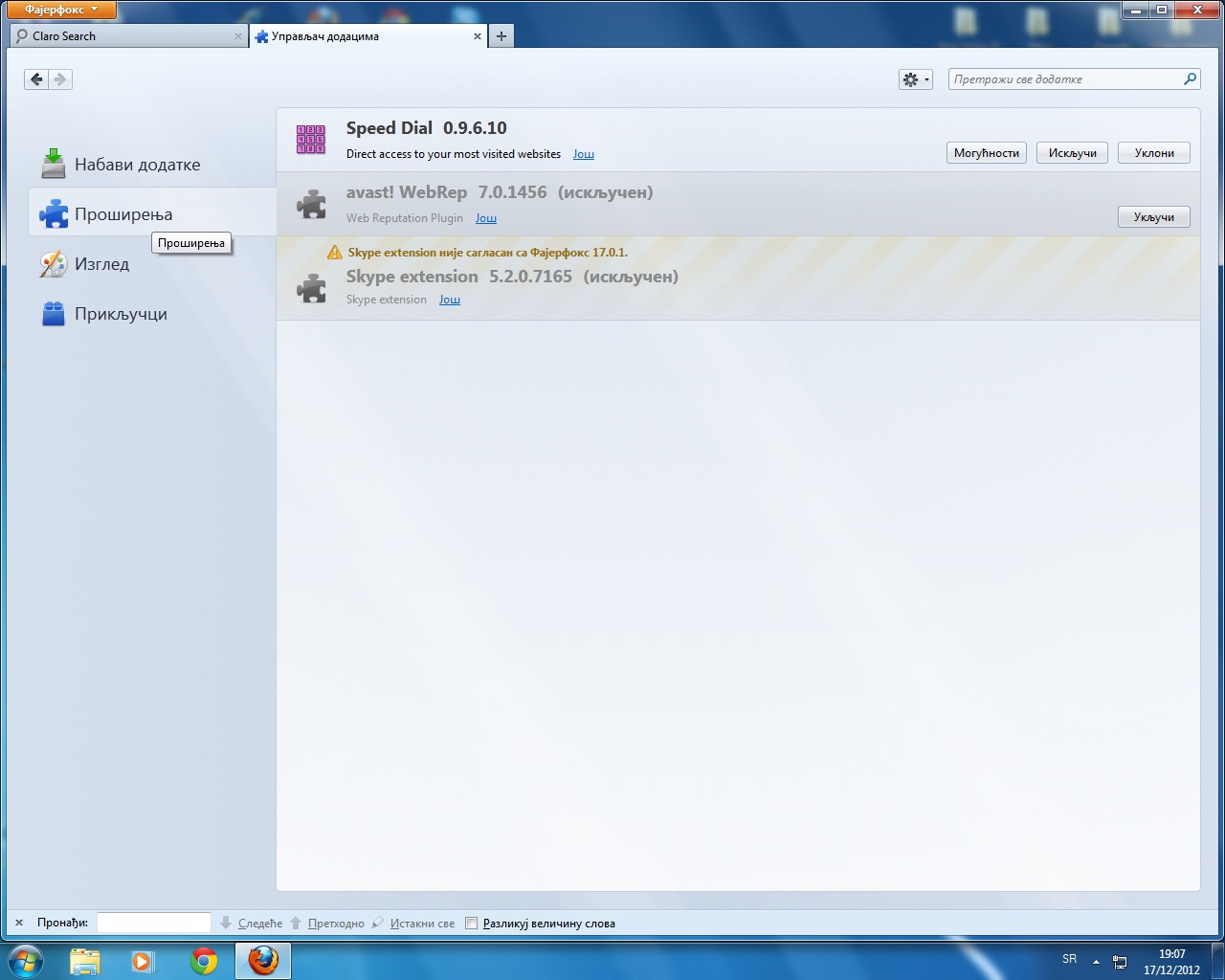Open the Фајерфокс application menu
Image resolution: width=1225 pixels, height=980 pixels.
click(62, 10)
